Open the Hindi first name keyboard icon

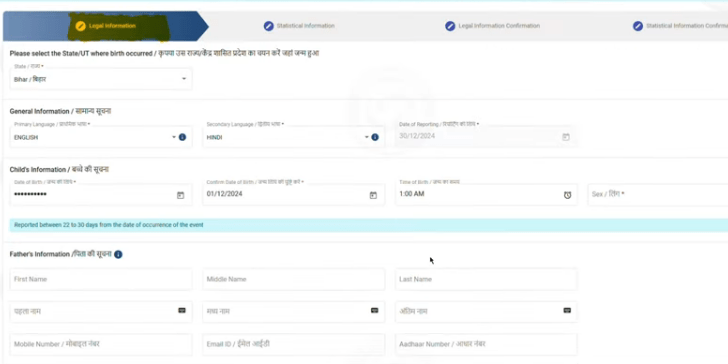click(x=182, y=310)
